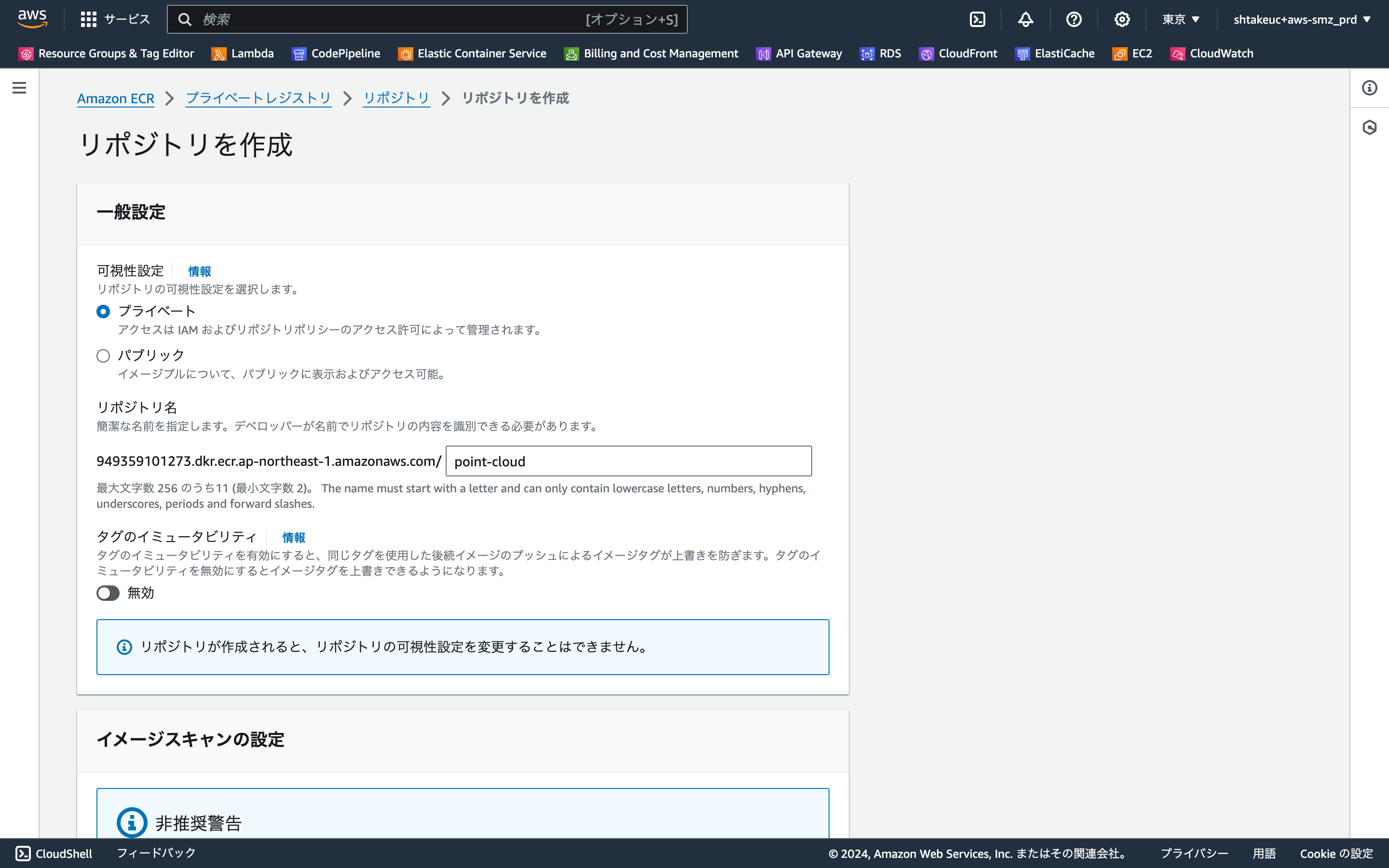The height and width of the screenshot is (868, 1389).
Task: Click the registry URL text before name field
Action: coord(269,461)
